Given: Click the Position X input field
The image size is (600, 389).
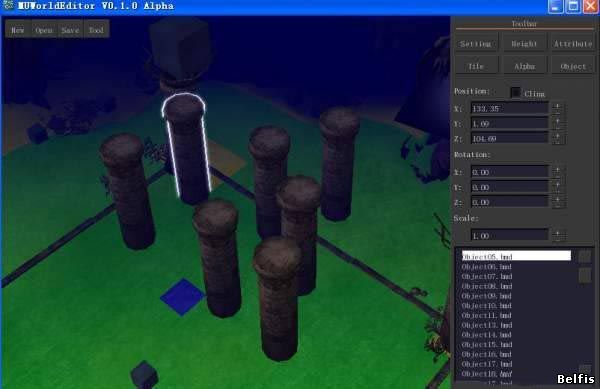Looking at the screenshot, I should coord(509,108).
